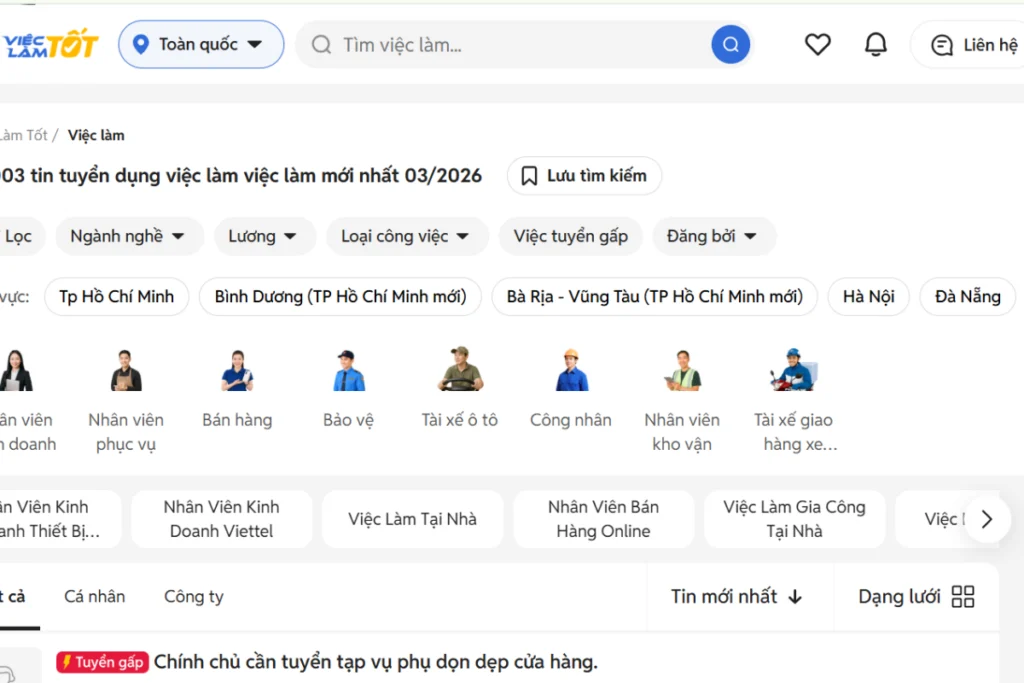
Task: Click the Bán hàng label text
Action: pyautogui.click(x=237, y=420)
